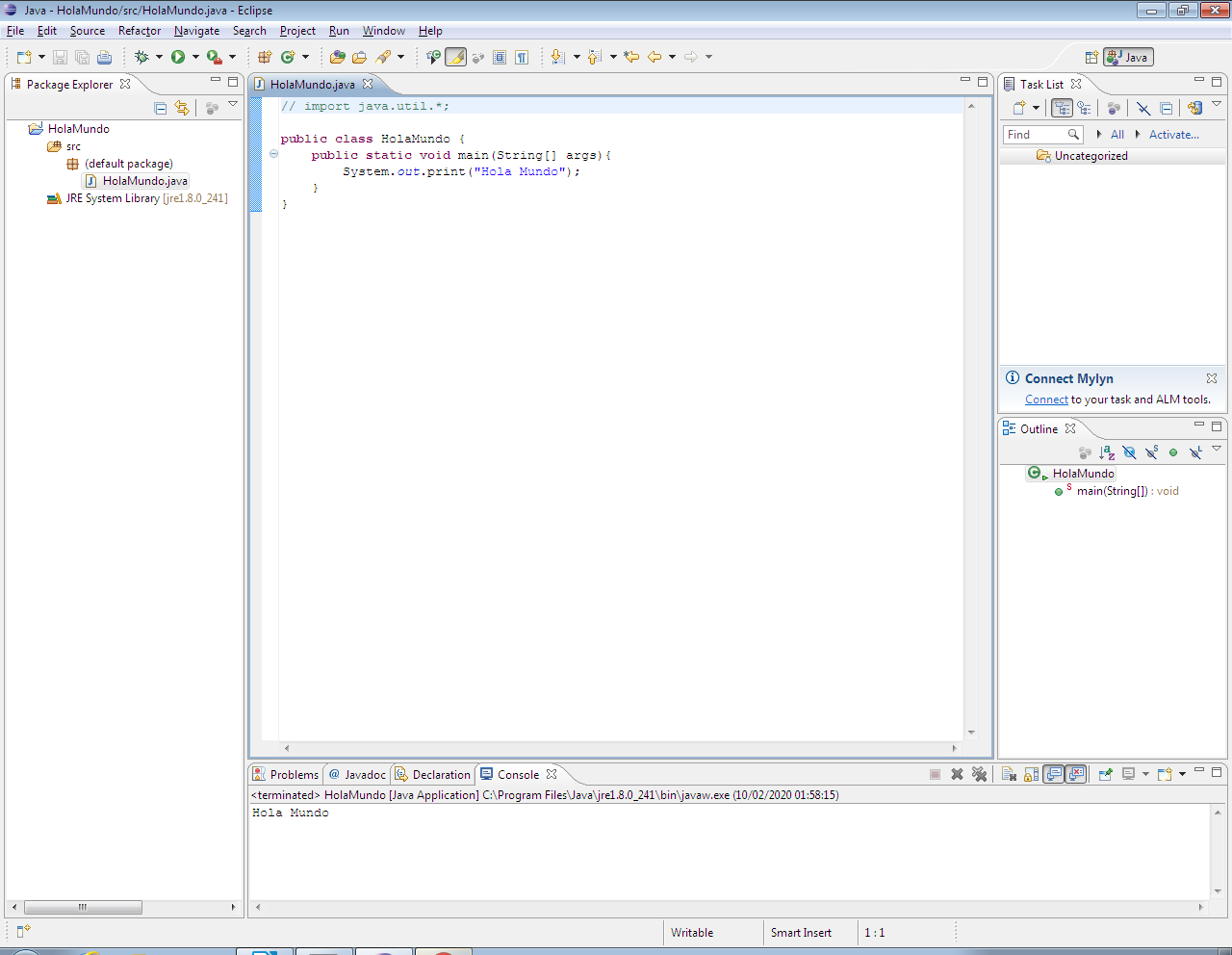
Task: Click the Last Edit Location icon
Action: click(x=631, y=57)
